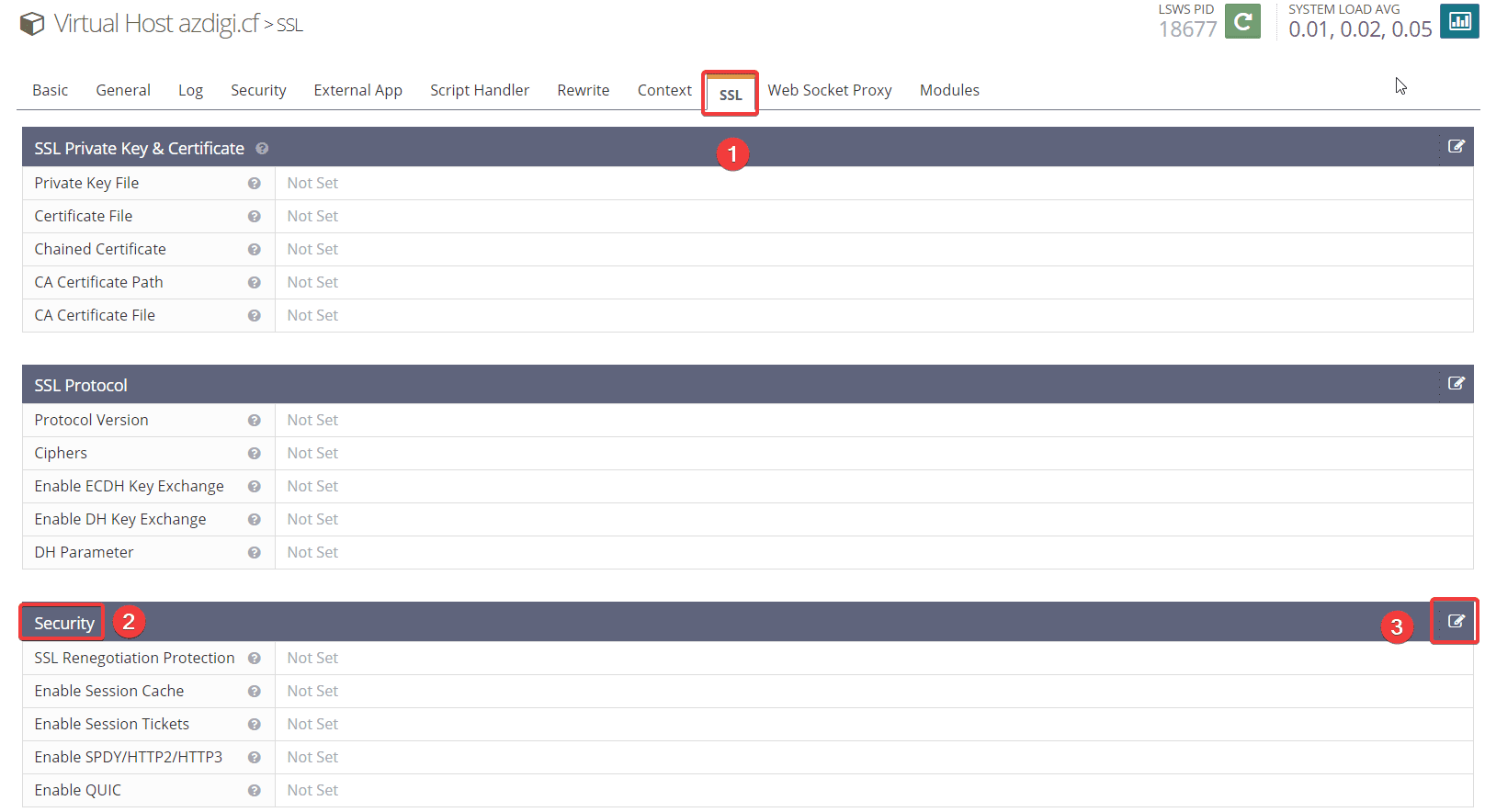Show help for Enable SPDY/HTTP2/HTTP3
The image size is (1485, 812).
[255, 758]
